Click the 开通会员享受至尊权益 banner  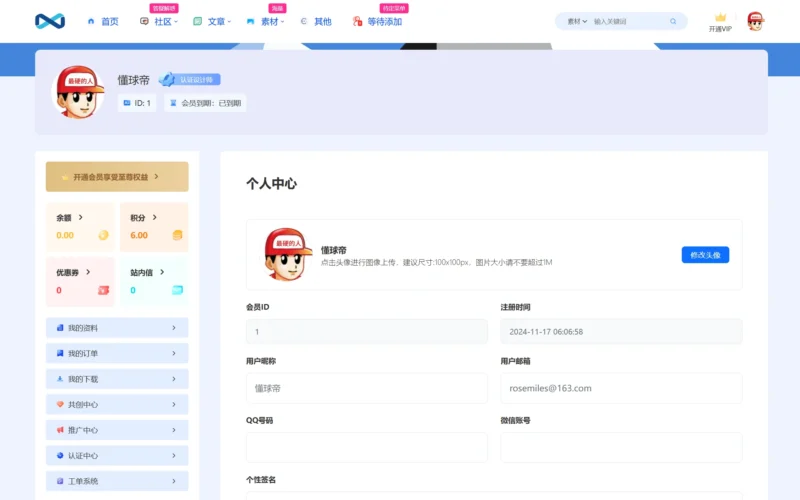coord(117,177)
